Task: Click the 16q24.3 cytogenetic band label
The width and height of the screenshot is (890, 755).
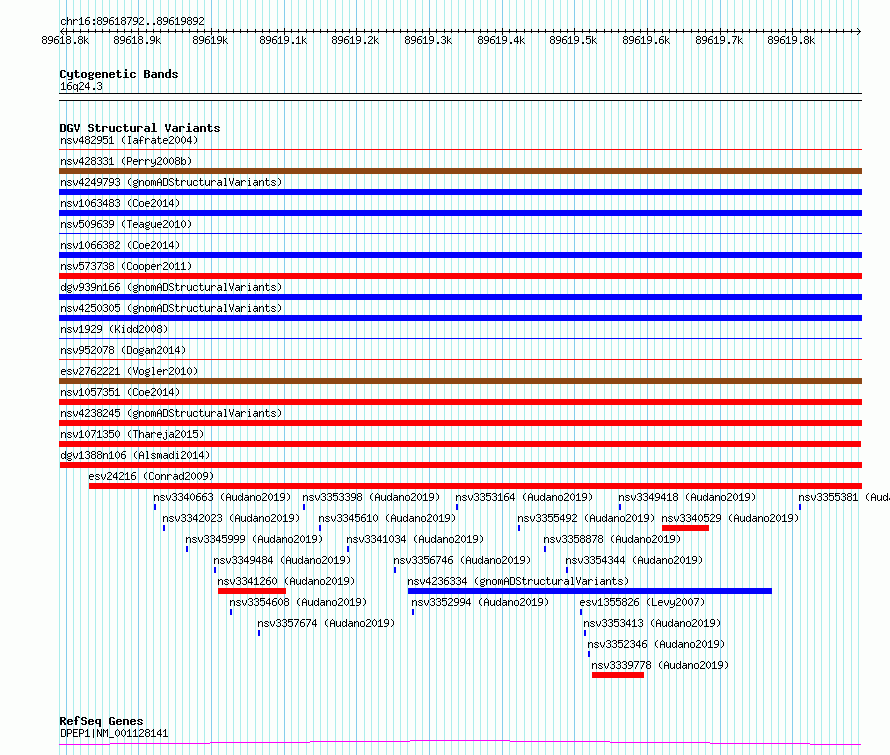Action: [81, 86]
